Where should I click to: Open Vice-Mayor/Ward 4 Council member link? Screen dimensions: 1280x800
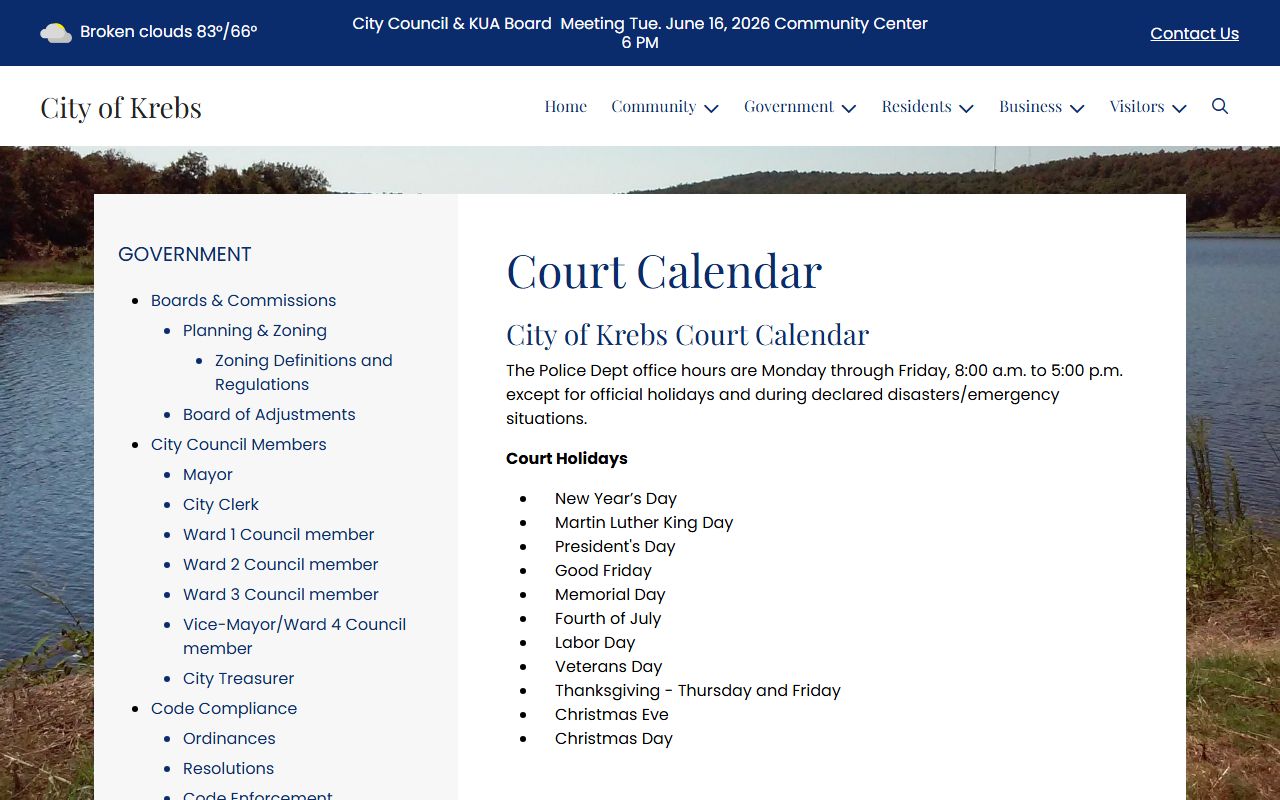(x=294, y=636)
